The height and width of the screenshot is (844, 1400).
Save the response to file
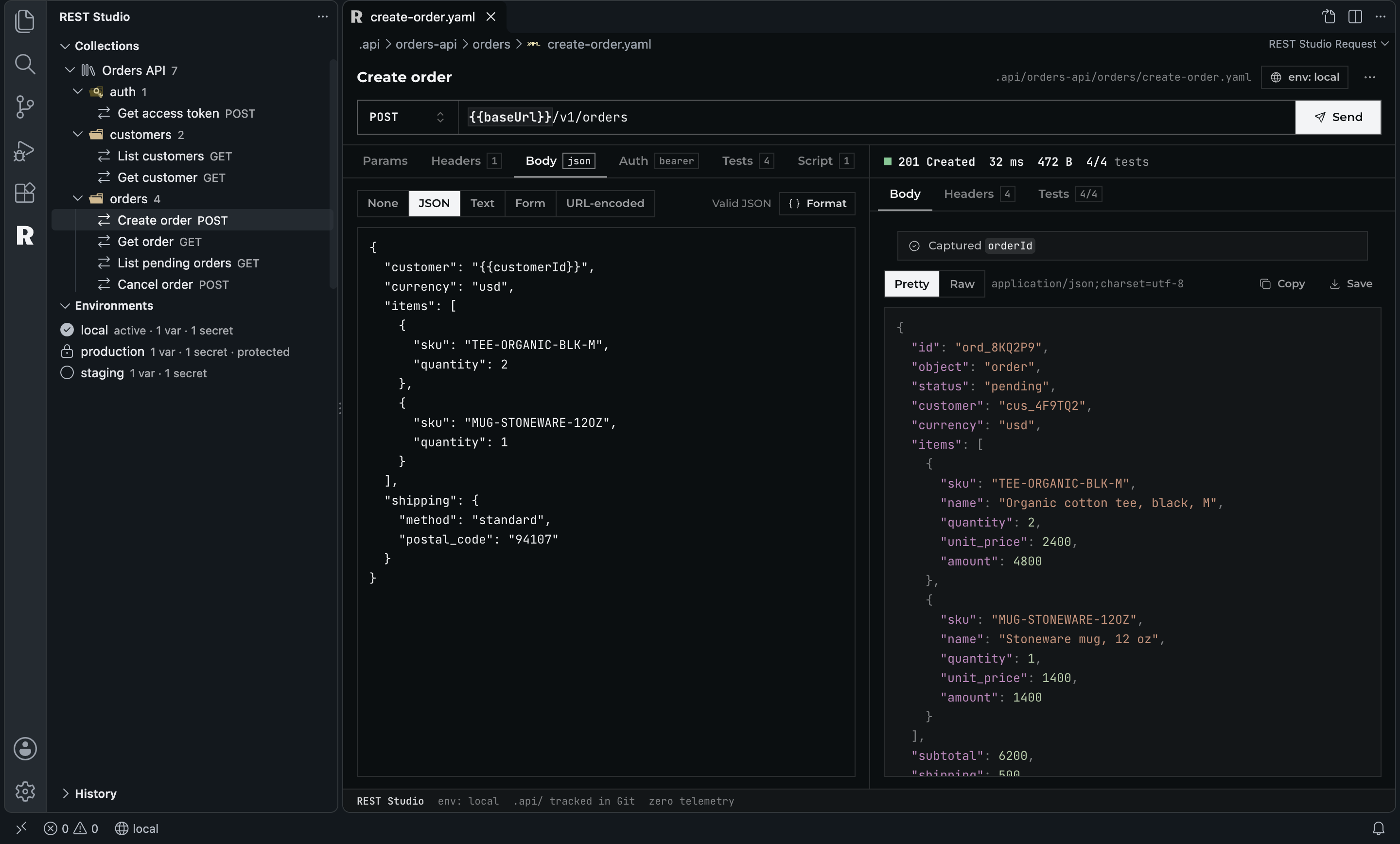1351,283
